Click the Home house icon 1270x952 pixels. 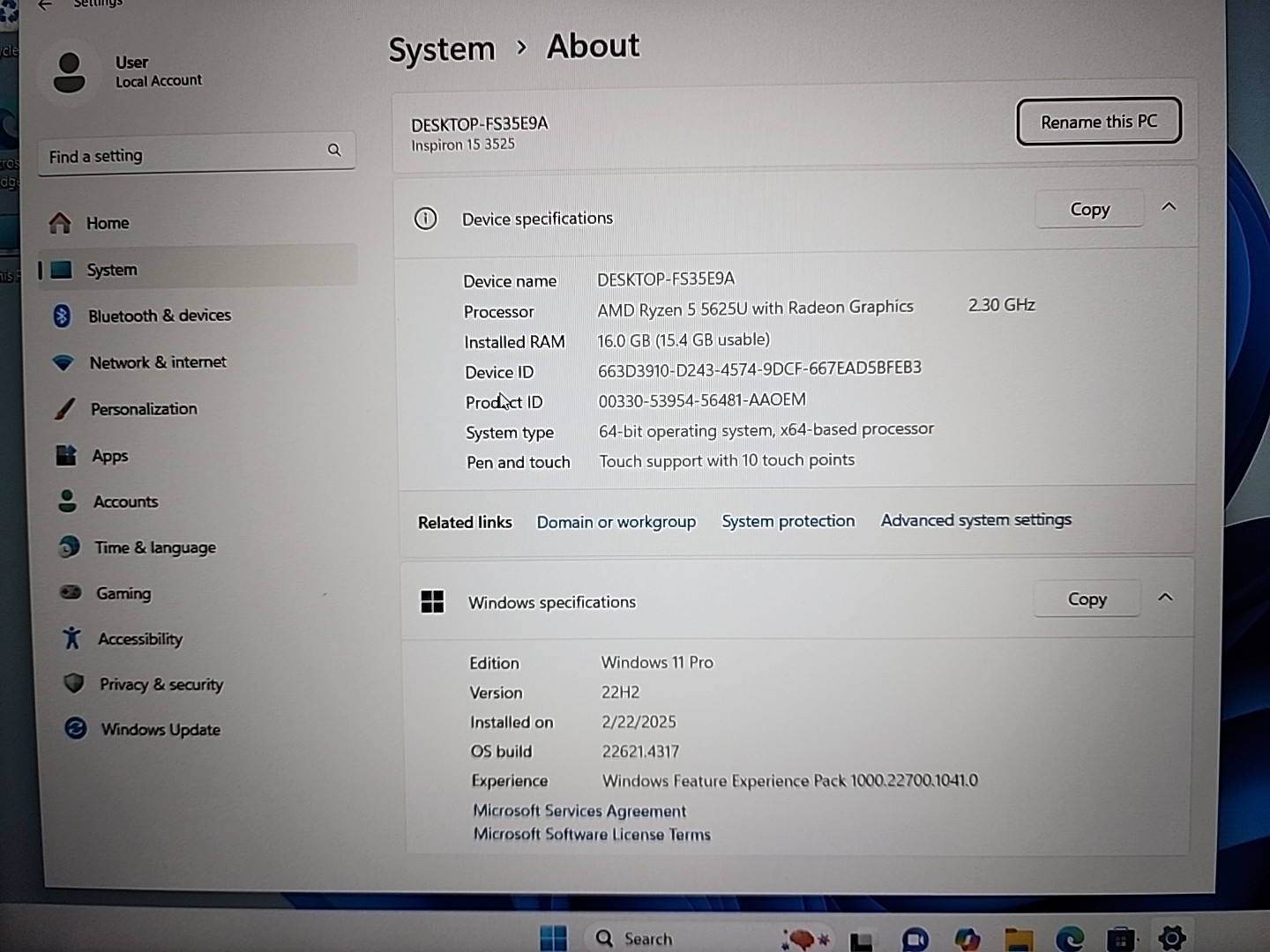pos(60,223)
